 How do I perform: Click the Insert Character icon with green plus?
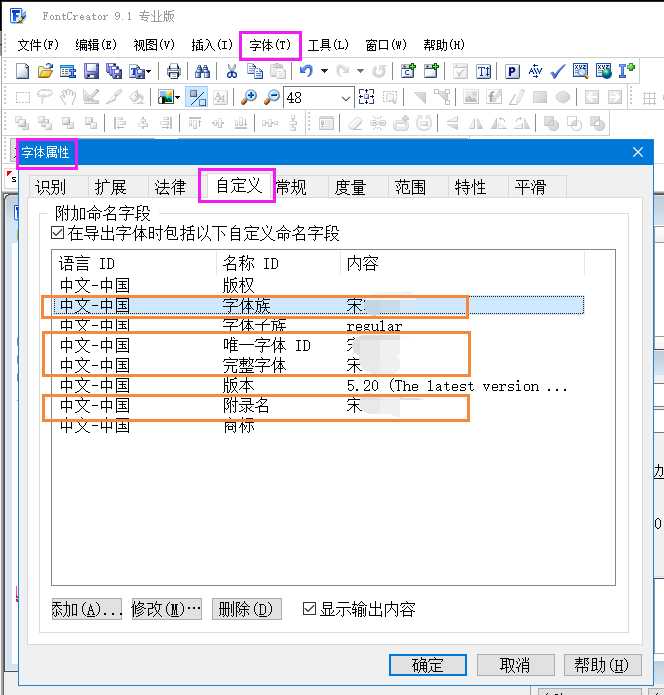pos(408,71)
